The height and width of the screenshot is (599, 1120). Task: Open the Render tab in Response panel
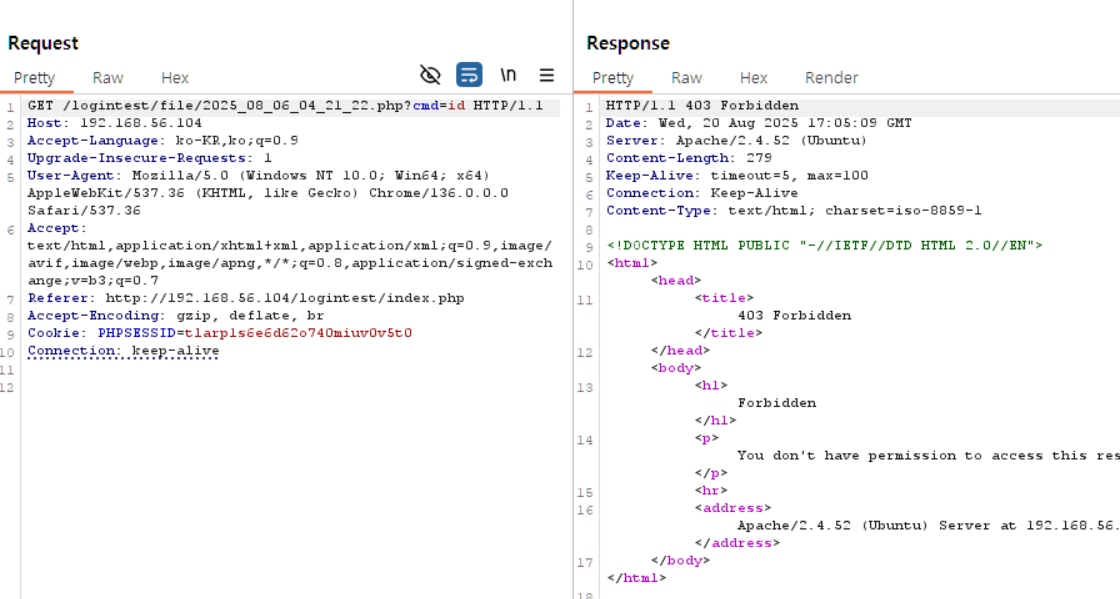pyautogui.click(x=831, y=77)
